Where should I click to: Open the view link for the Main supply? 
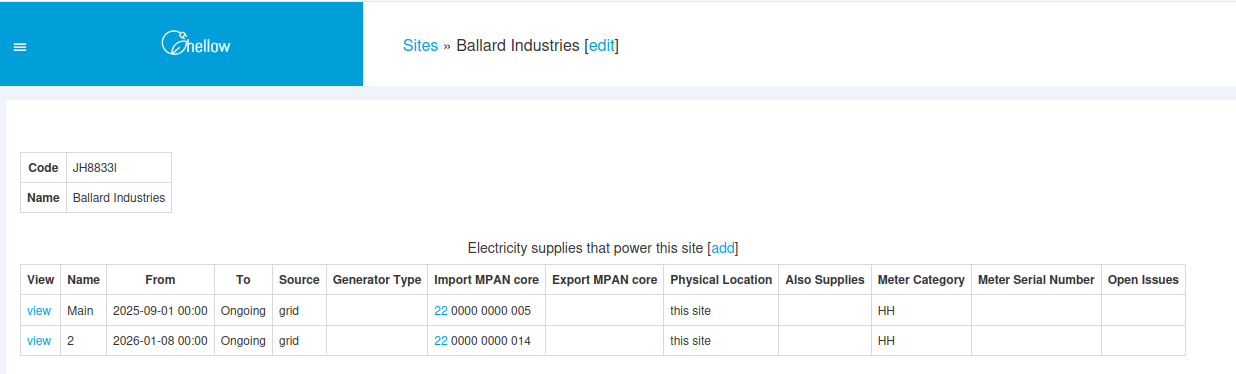click(39, 311)
